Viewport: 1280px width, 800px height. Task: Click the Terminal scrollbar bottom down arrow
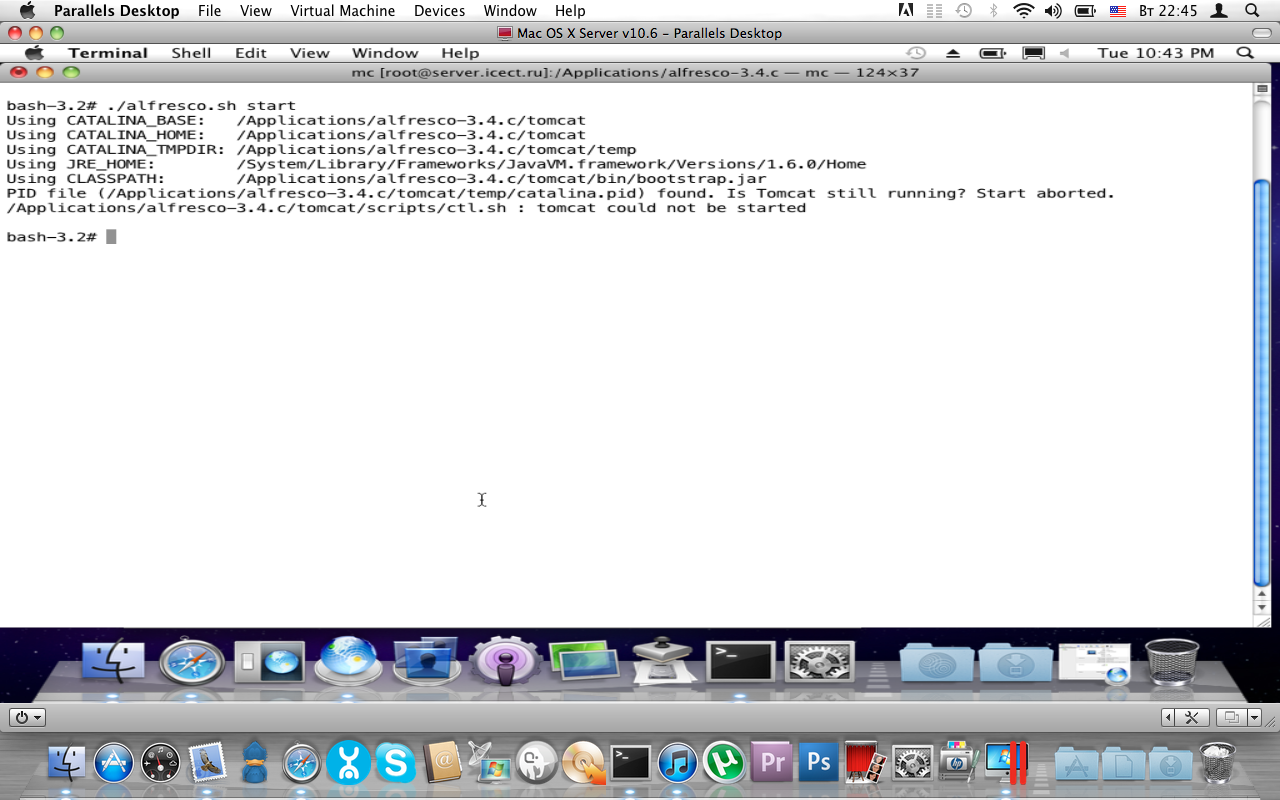point(1261,609)
